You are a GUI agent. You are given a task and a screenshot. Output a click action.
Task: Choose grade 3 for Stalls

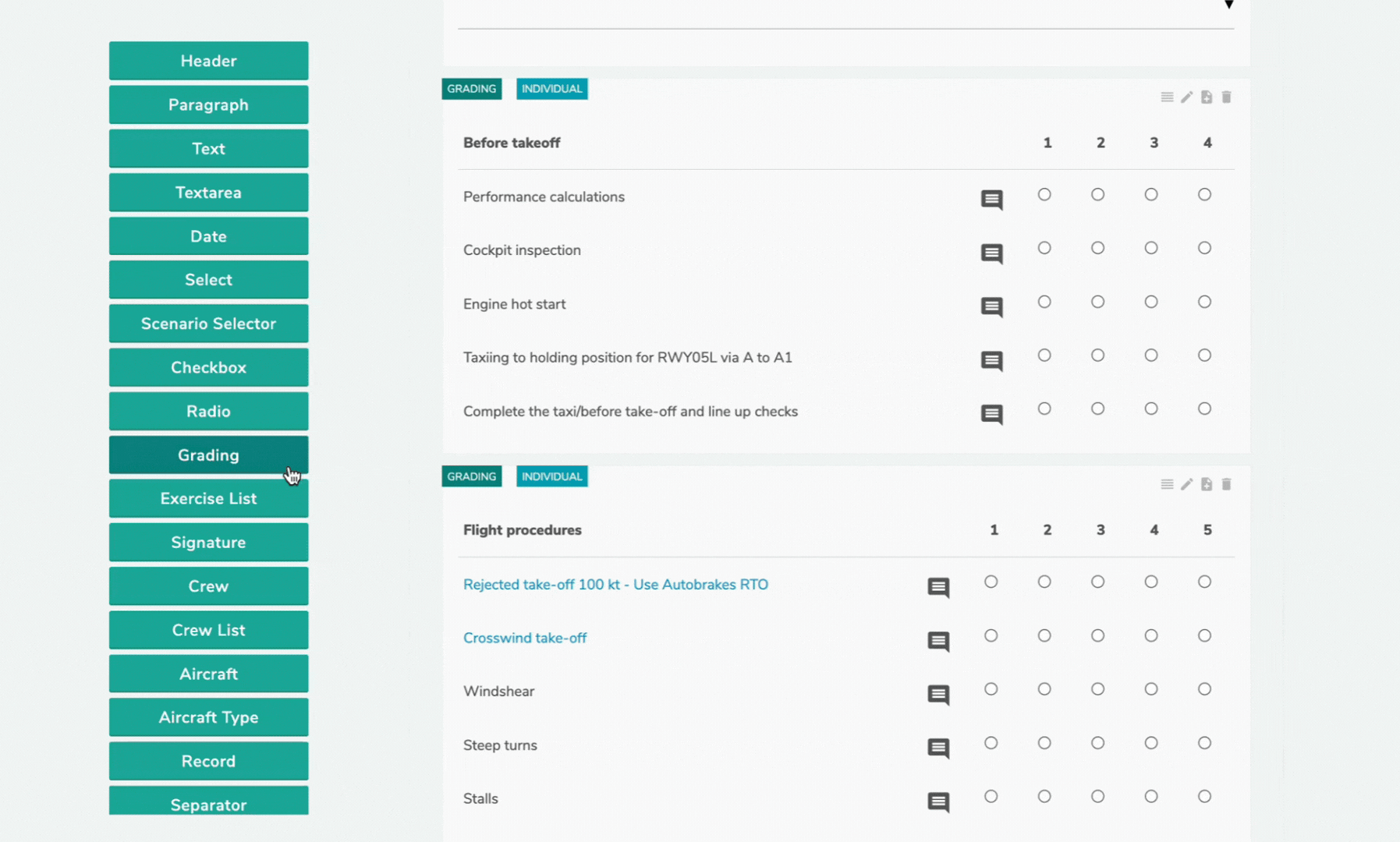coord(1097,797)
